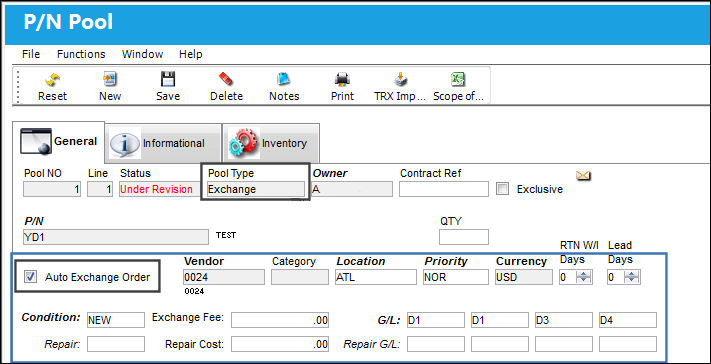Click the Delete eraser icon
Viewport: 711px width, 364px height.
(x=226, y=80)
